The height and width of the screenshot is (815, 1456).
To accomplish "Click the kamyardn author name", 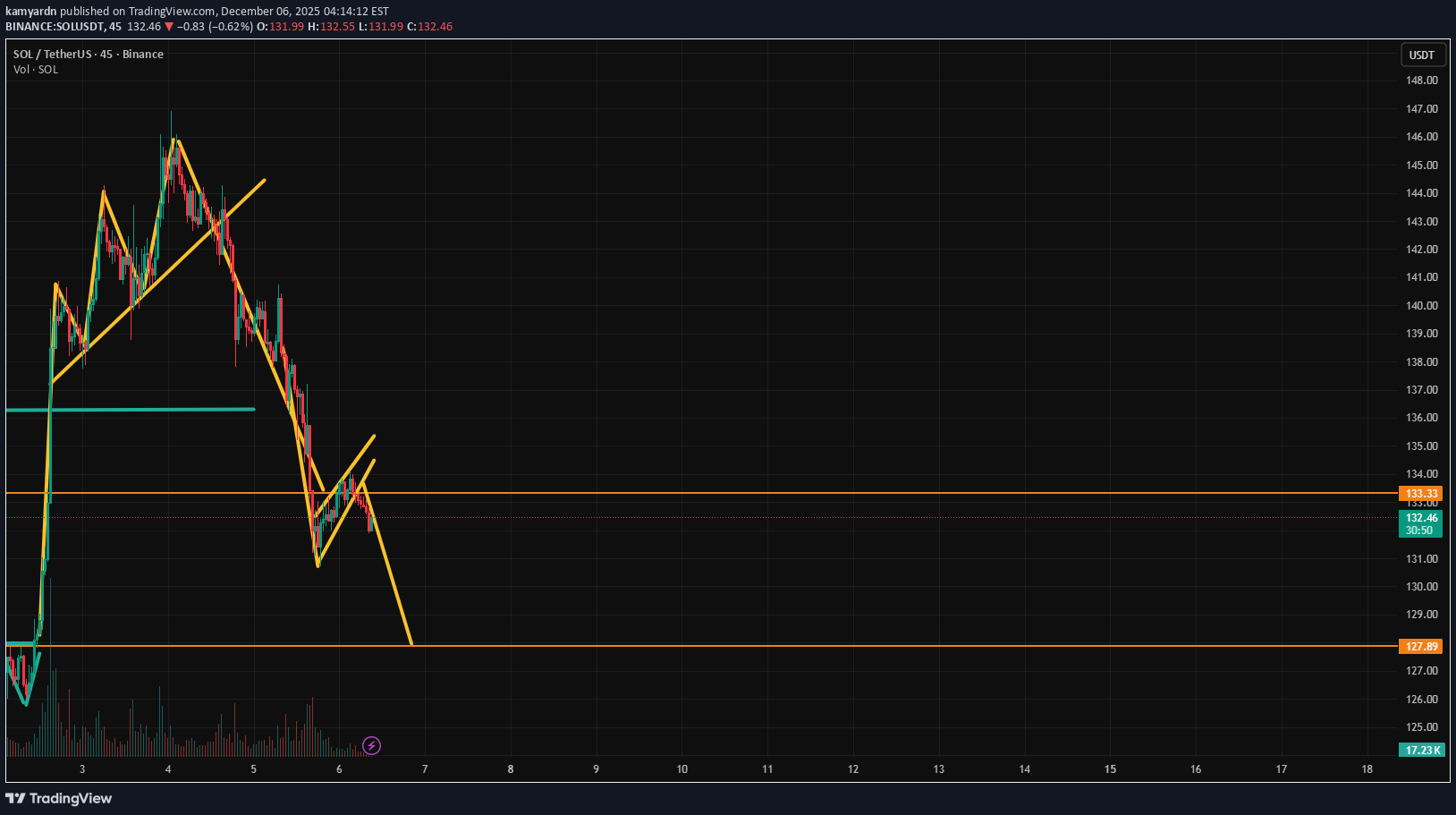I will pyautogui.click(x=30, y=12).
